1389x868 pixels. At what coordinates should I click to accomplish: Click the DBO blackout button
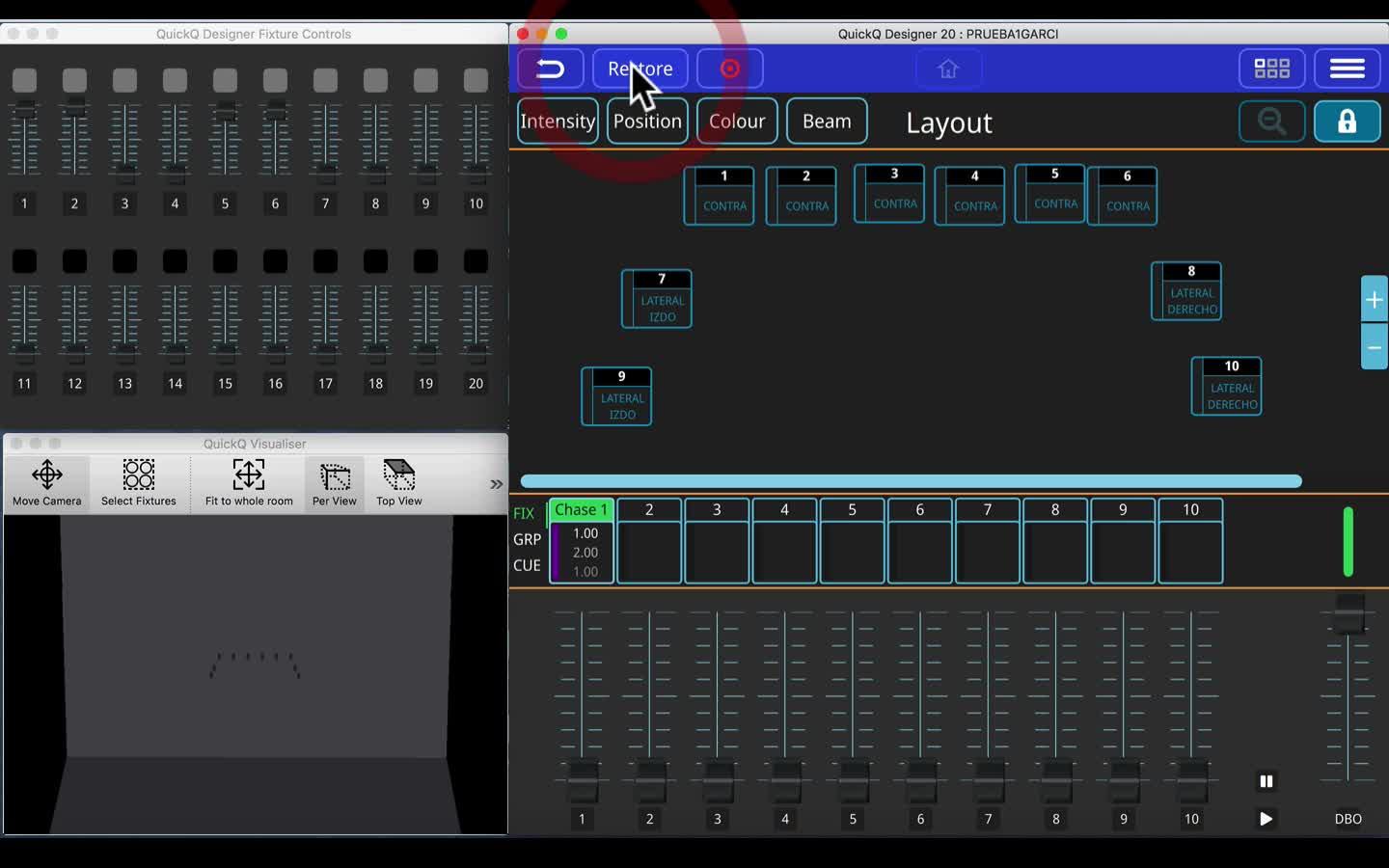click(1348, 819)
